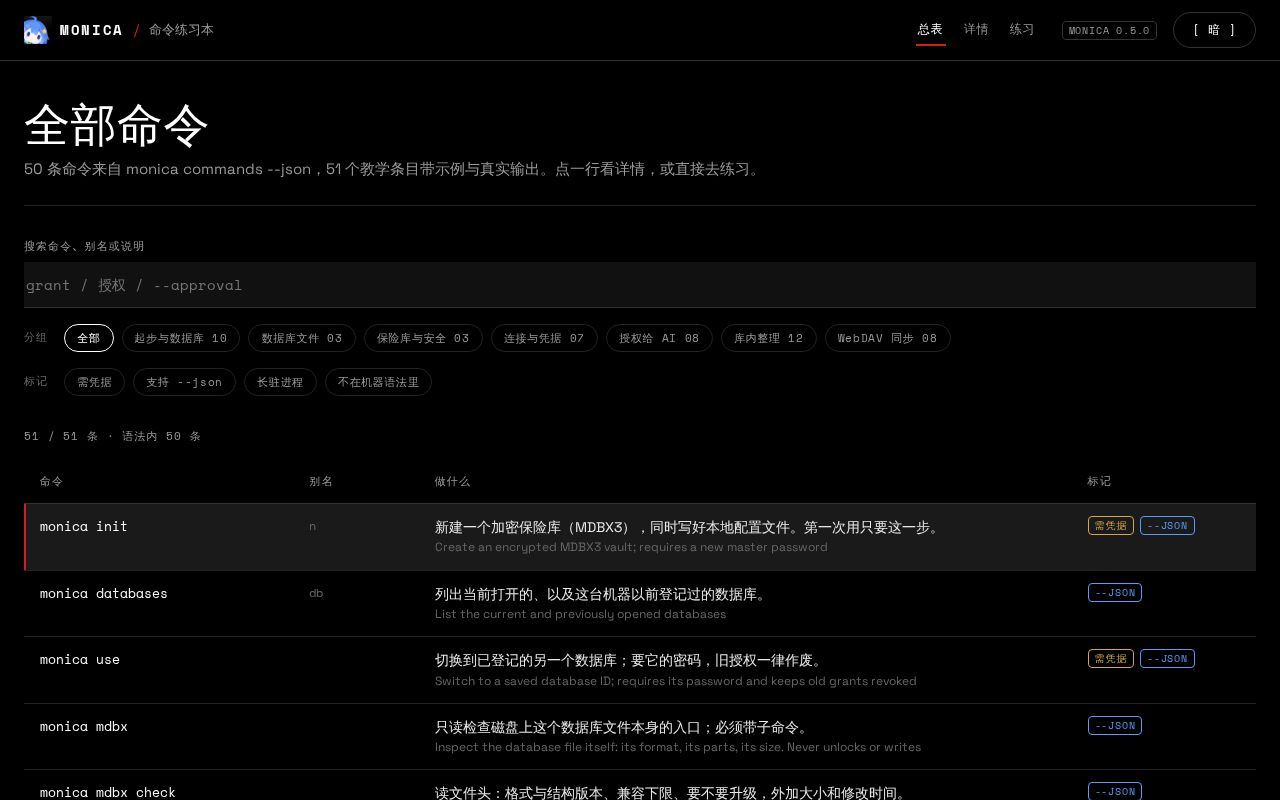Toggle the 需凭据 tag filter
This screenshot has height=800, width=1280.
click(94, 382)
